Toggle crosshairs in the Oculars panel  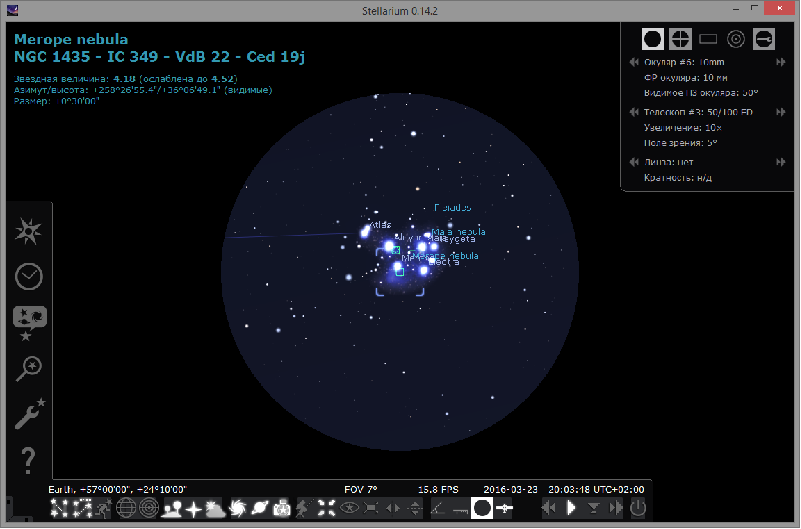tap(680, 39)
